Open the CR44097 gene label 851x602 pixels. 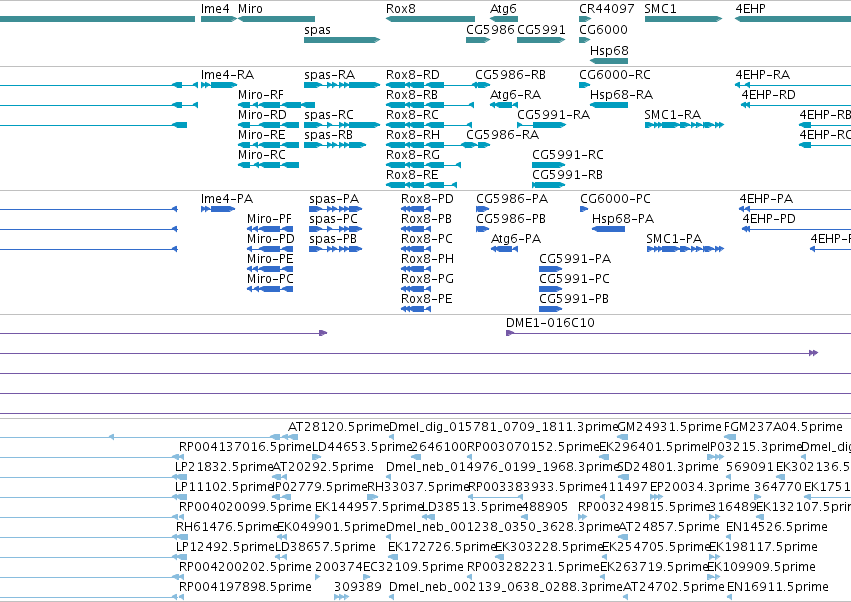(x=607, y=9)
